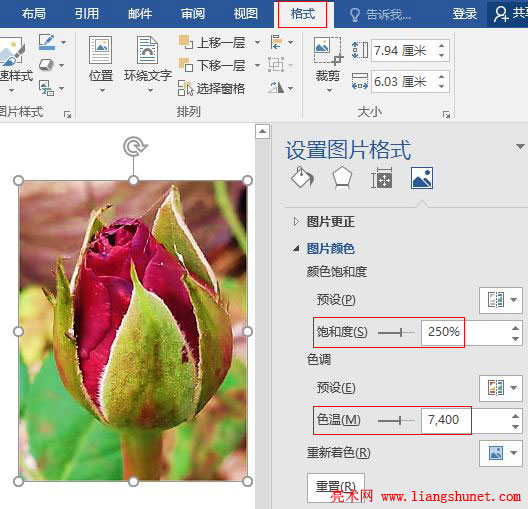Select the Layout & Properties tab icon
This screenshot has width=528, height=509.
[382, 178]
